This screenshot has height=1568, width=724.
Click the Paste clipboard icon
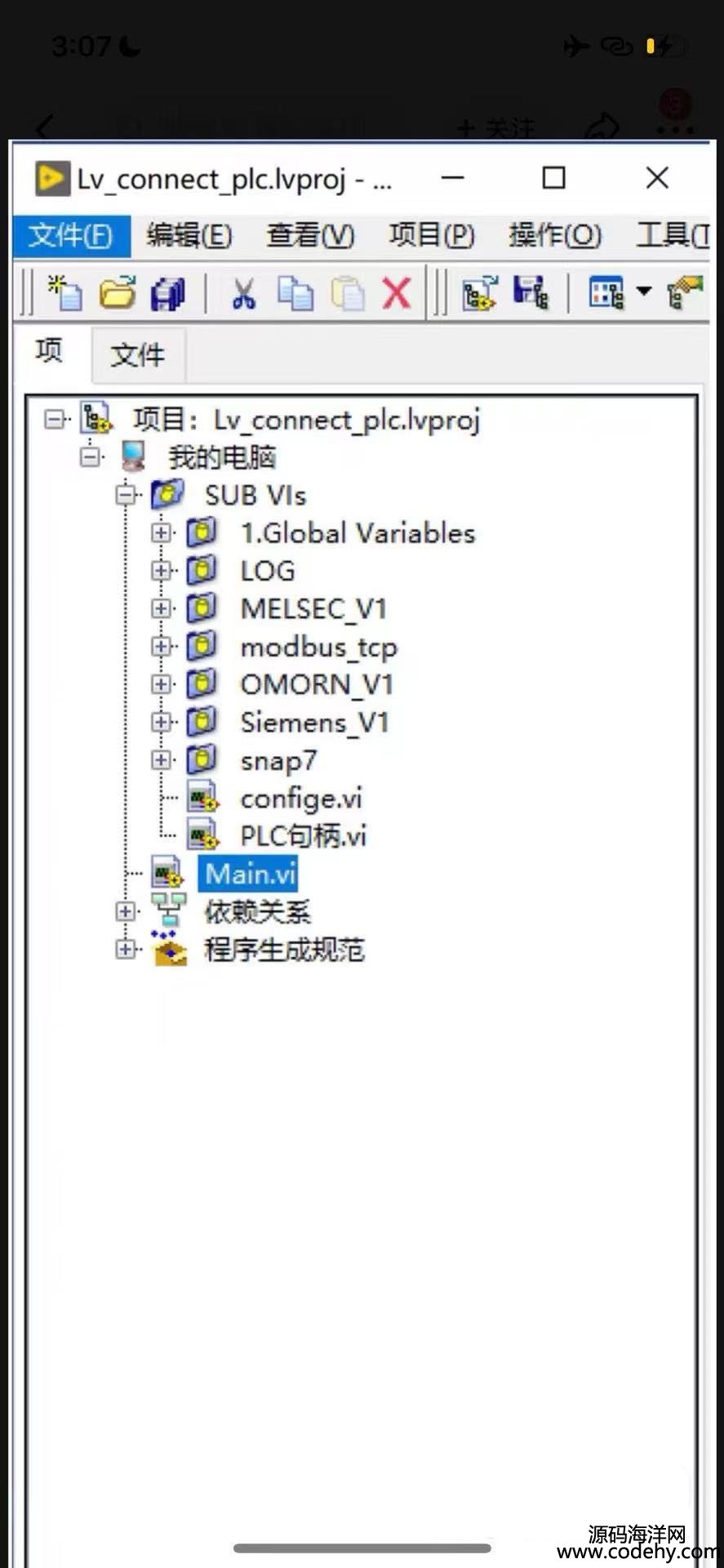(x=348, y=294)
